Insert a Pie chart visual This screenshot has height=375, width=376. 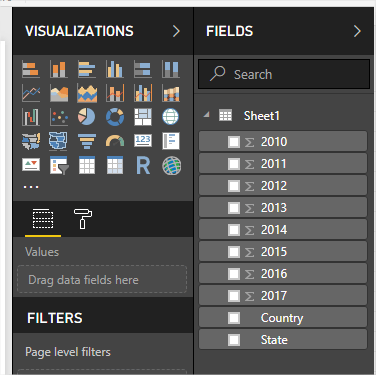(87, 117)
